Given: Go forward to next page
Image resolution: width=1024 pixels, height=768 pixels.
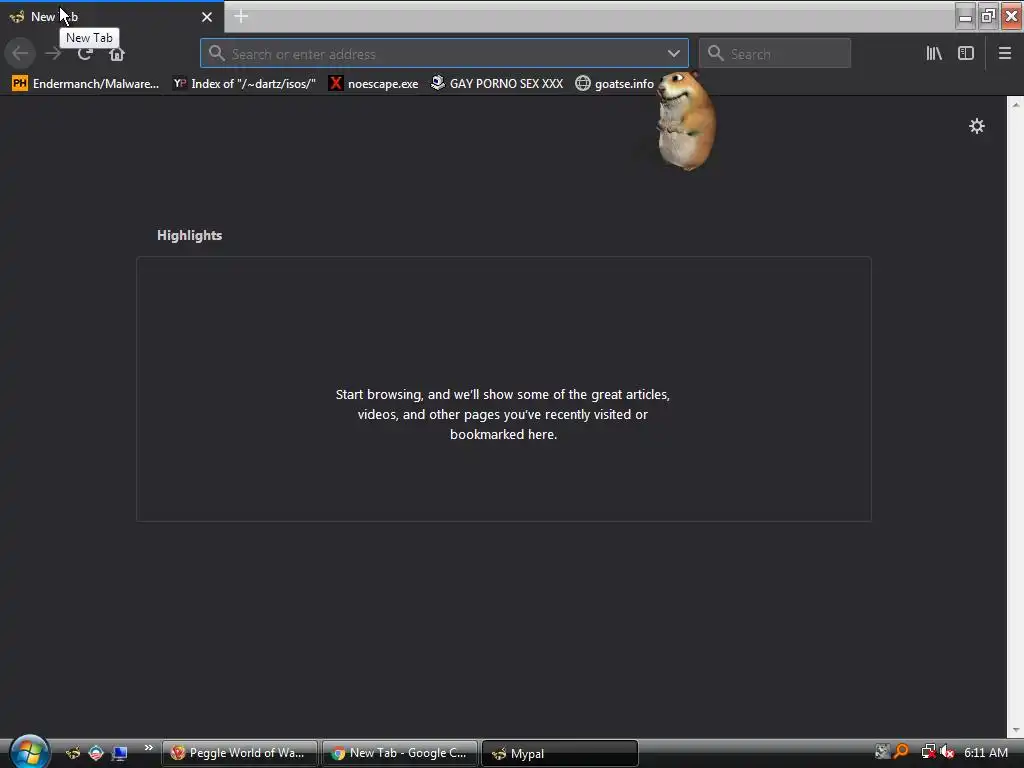Looking at the screenshot, I should click(54, 54).
